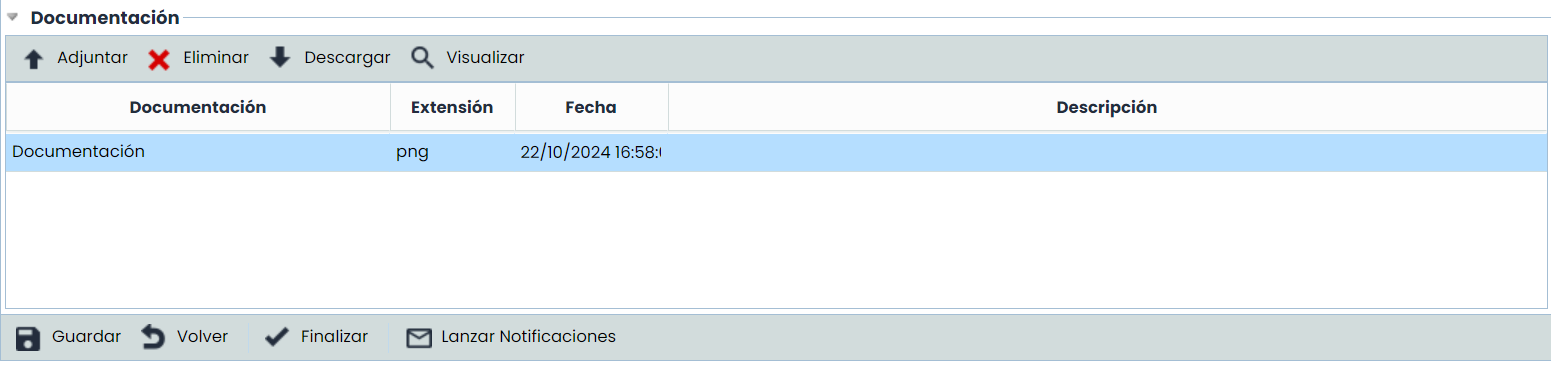Click the Visualizar magnifying glass icon
Image resolution: width=1551 pixels, height=365 pixels.
click(422, 58)
